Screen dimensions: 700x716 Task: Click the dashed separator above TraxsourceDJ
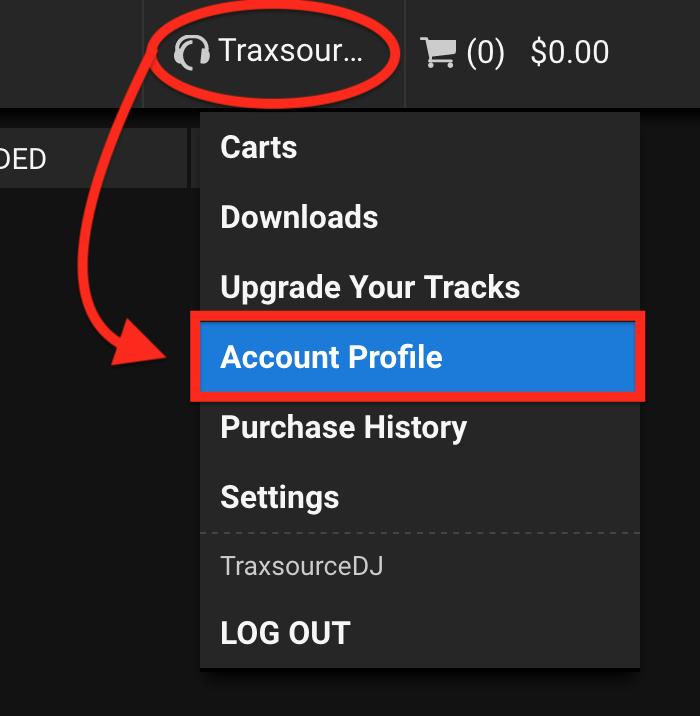coord(419,533)
